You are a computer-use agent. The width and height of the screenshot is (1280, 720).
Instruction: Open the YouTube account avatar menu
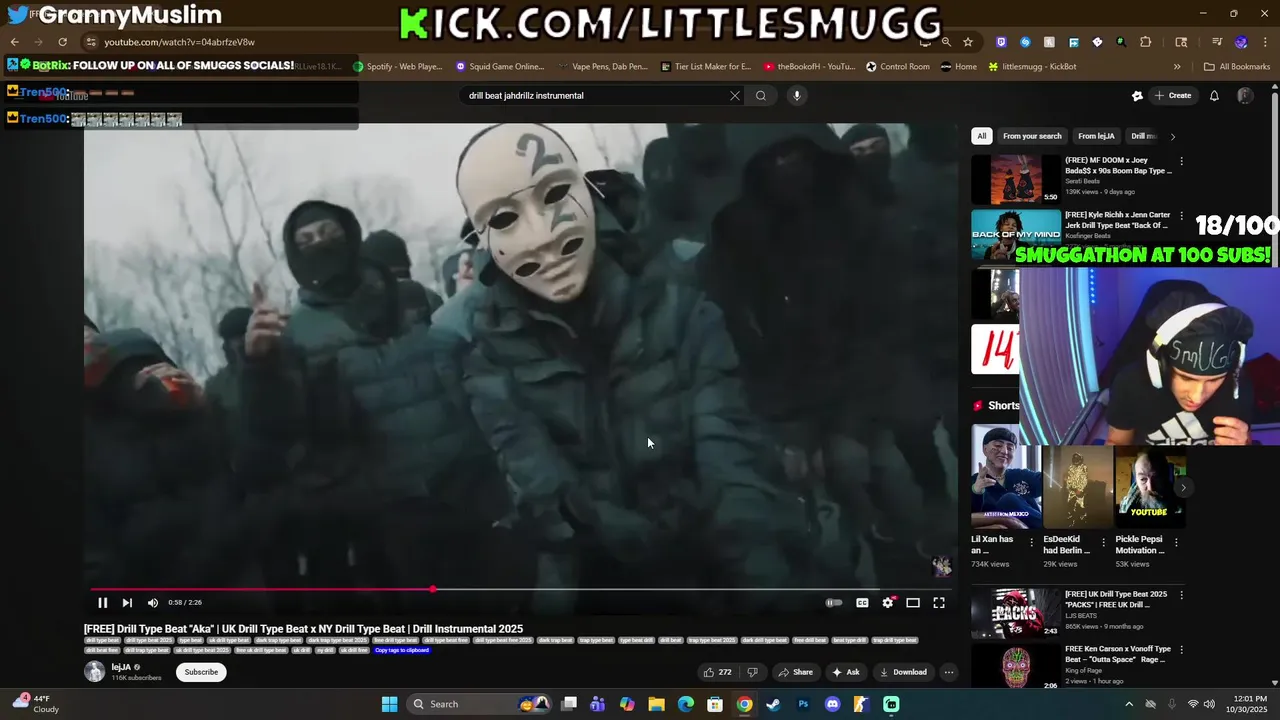(1245, 96)
